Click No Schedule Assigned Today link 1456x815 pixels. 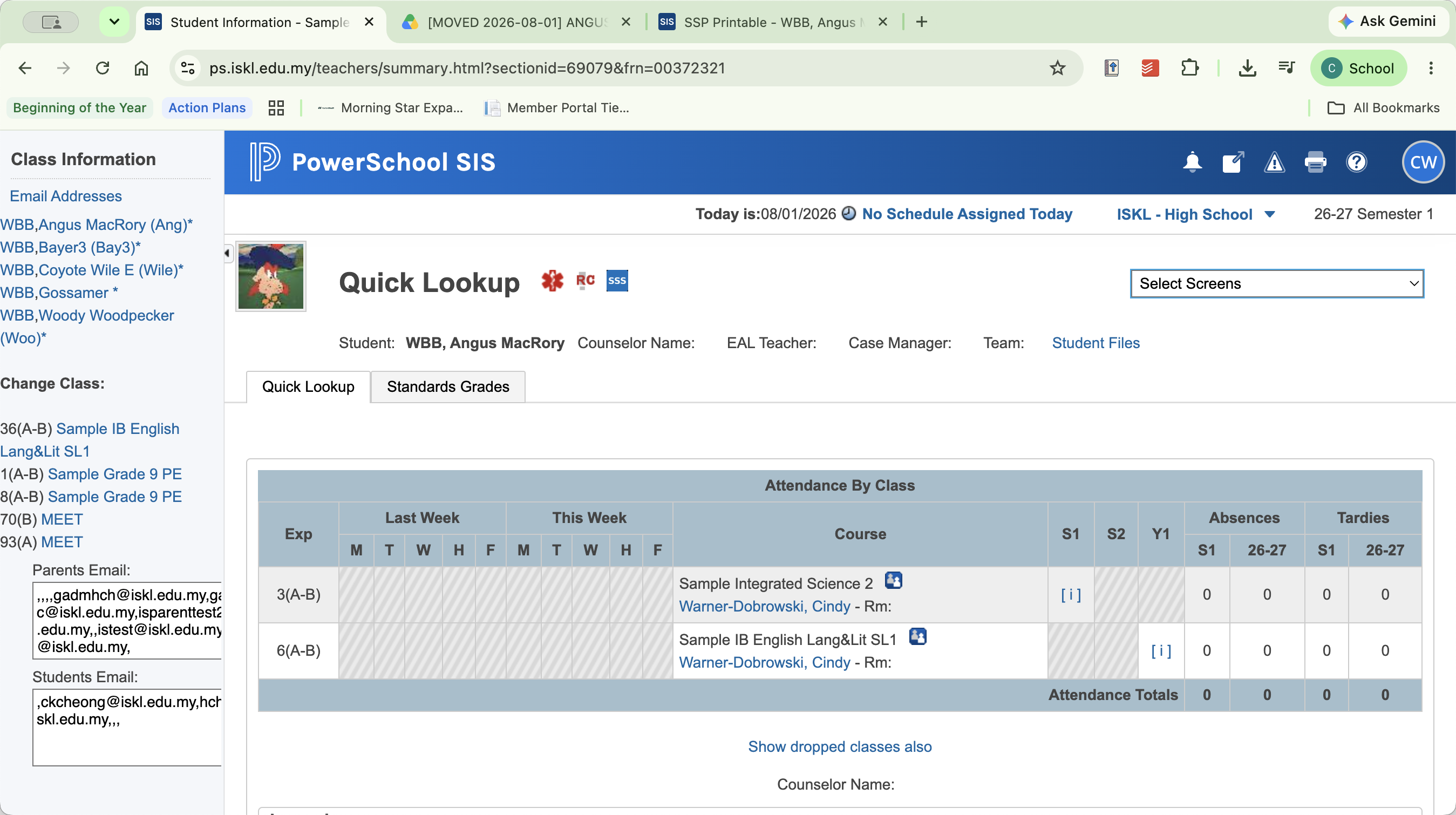coord(967,214)
